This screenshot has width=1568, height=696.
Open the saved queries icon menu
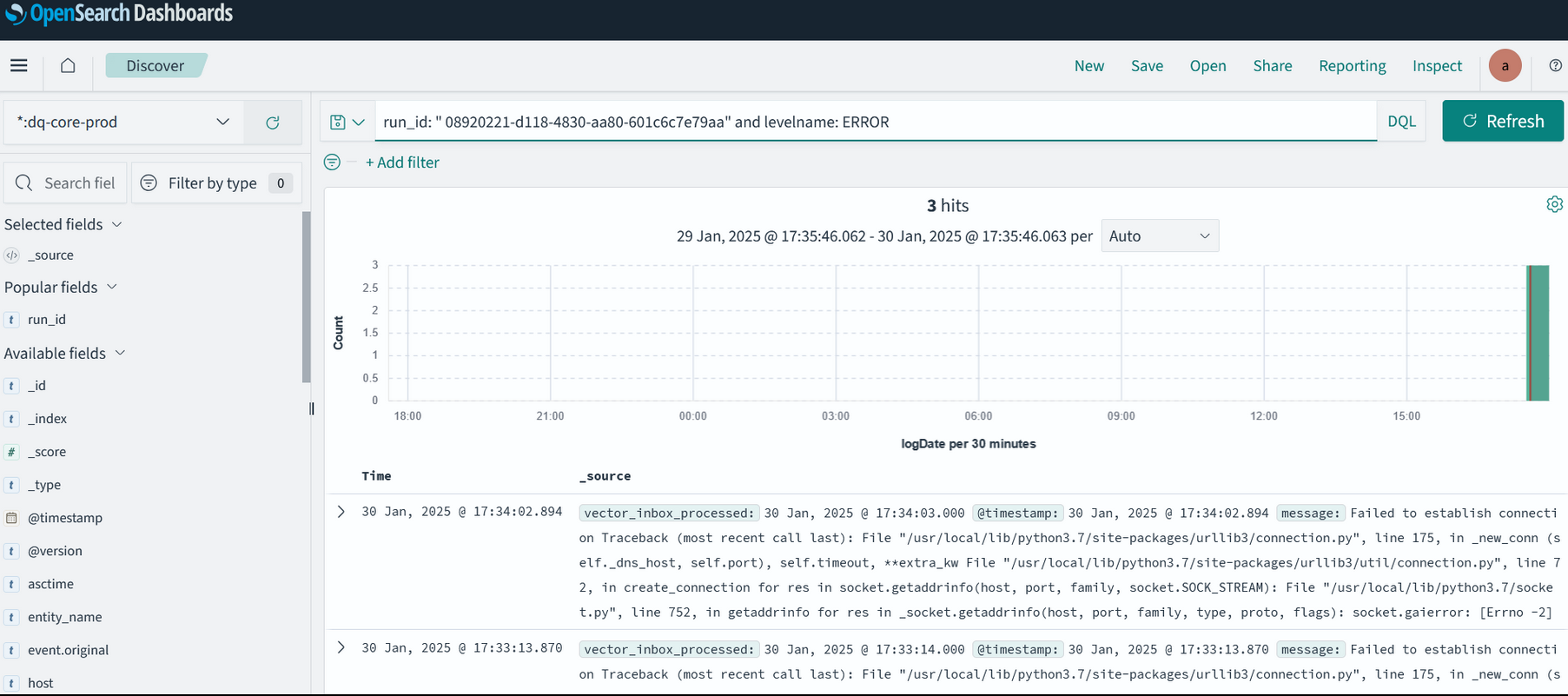point(347,123)
